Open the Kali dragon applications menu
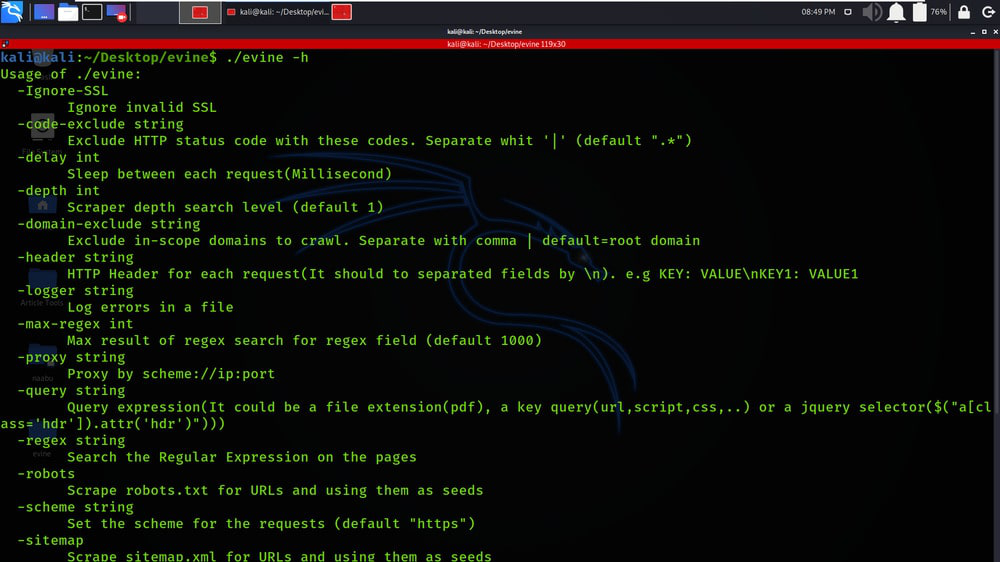This screenshot has width=1000, height=562. pos(12,11)
